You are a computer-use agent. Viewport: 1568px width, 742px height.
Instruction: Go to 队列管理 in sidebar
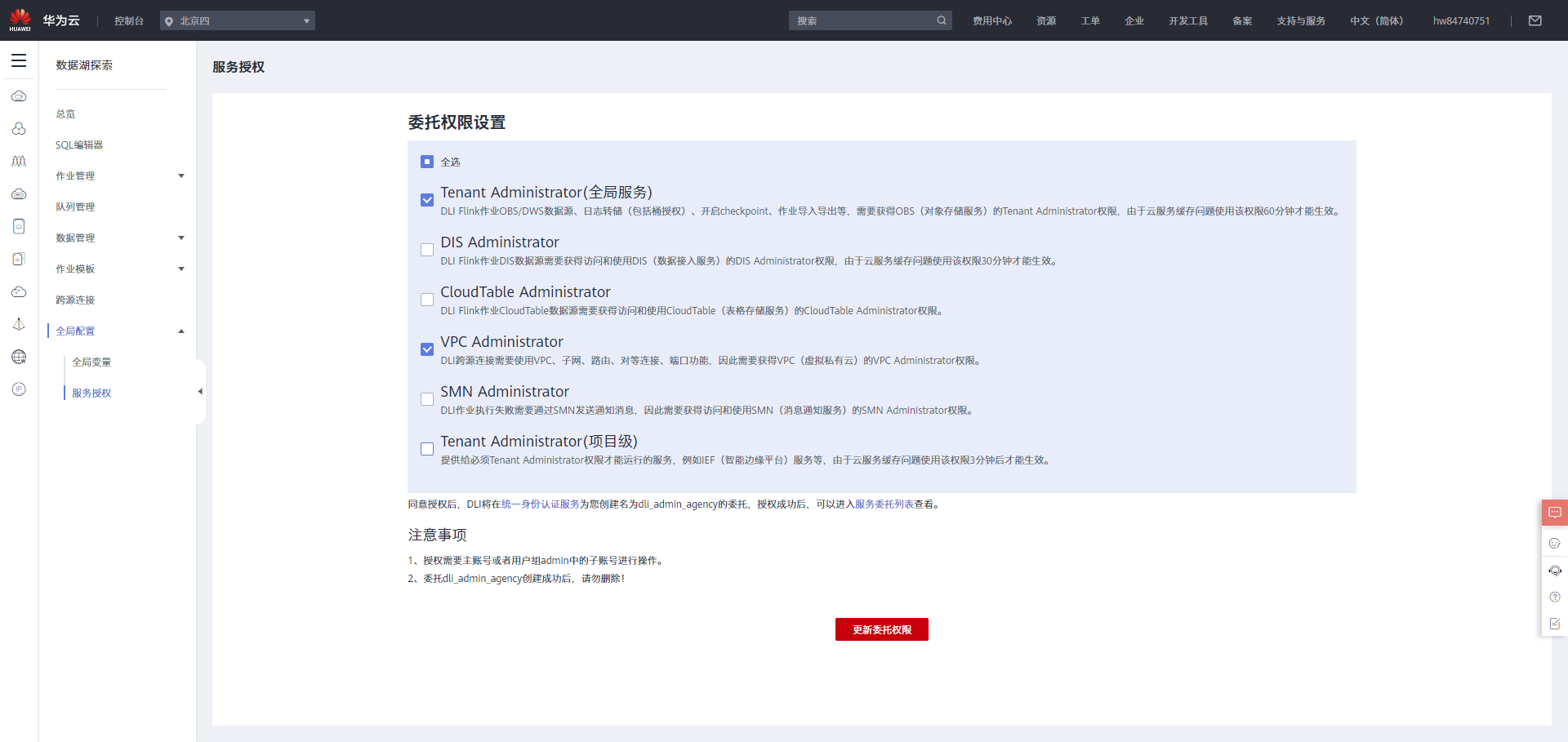click(x=75, y=207)
